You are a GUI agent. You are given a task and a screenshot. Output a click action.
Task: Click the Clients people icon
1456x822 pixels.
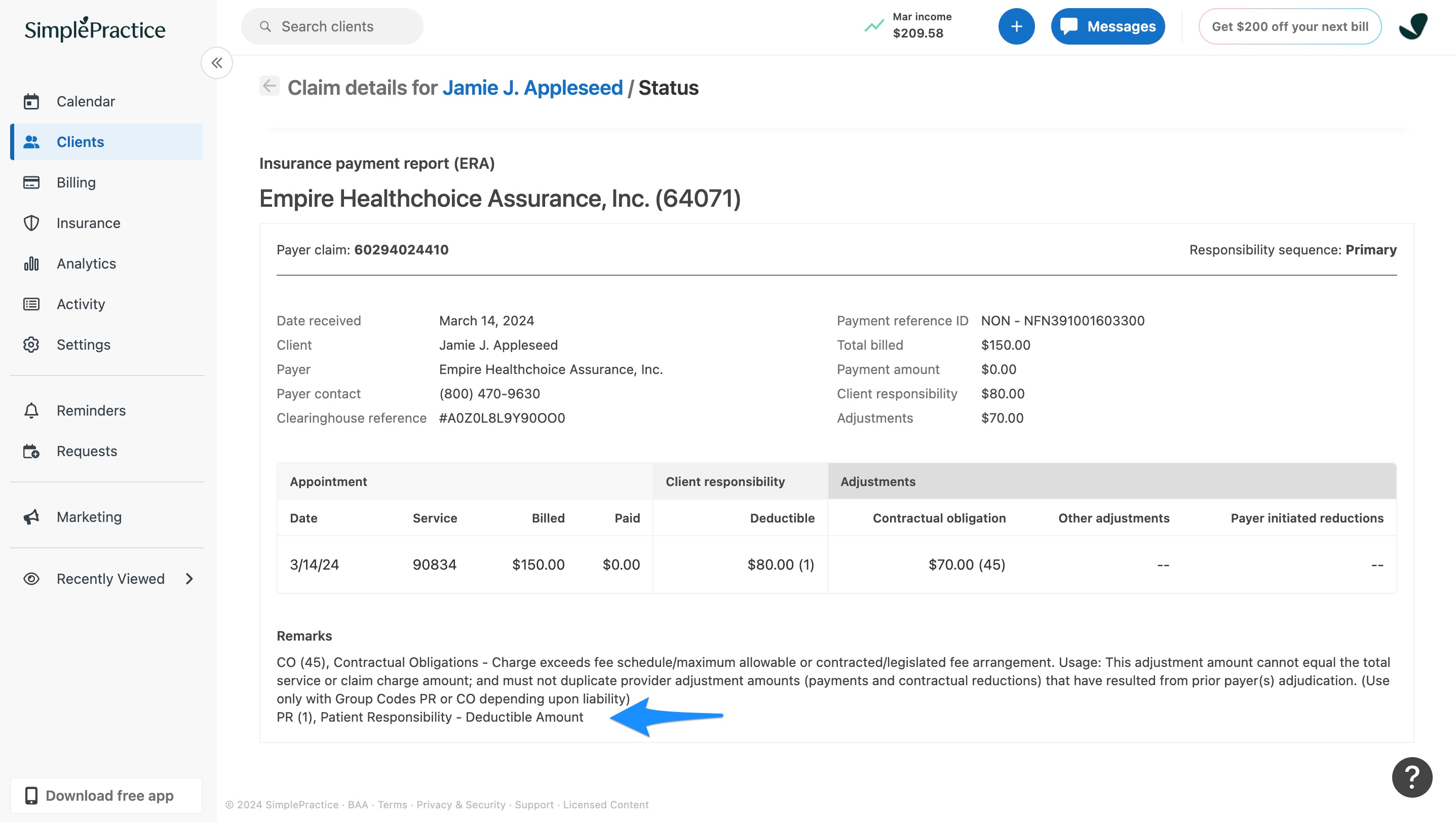[x=31, y=142]
